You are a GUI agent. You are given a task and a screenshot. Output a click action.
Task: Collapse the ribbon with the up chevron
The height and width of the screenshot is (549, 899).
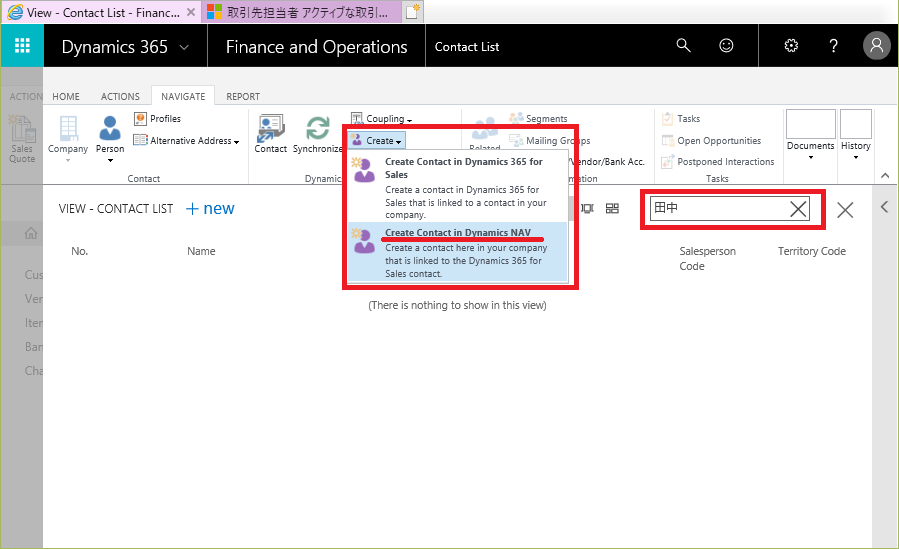[x=885, y=175]
